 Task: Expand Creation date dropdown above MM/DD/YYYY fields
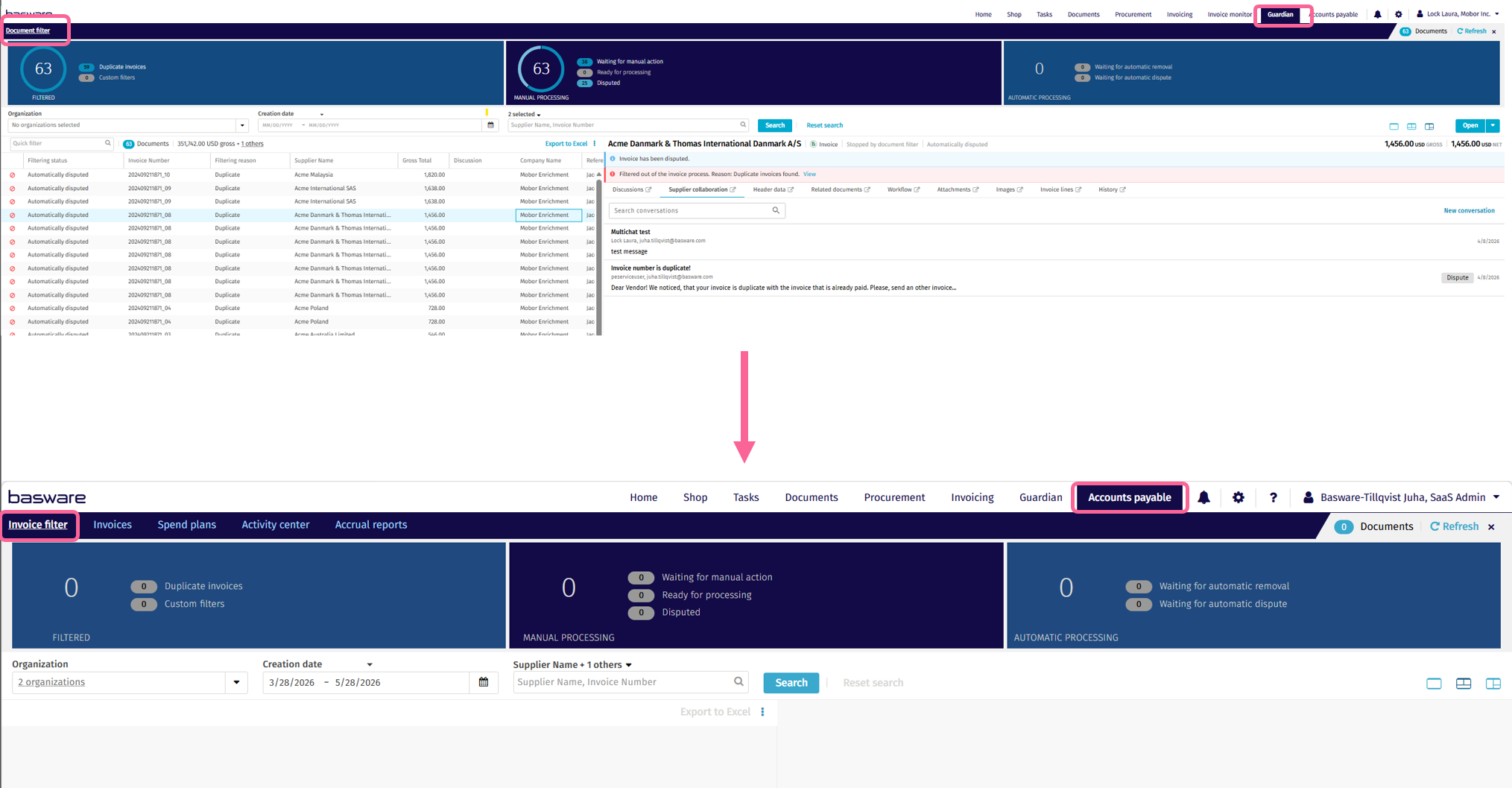[x=321, y=114]
